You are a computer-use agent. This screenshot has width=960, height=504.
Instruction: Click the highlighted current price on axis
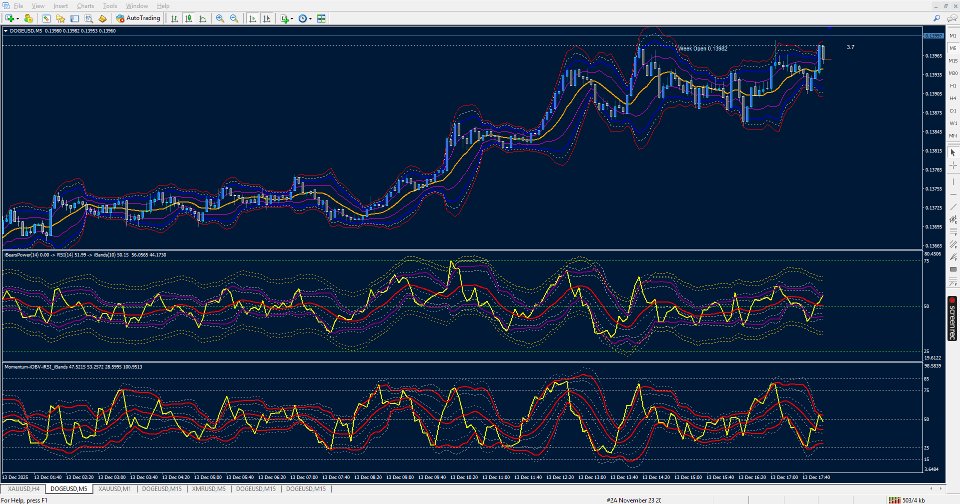click(x=933, y=36)
